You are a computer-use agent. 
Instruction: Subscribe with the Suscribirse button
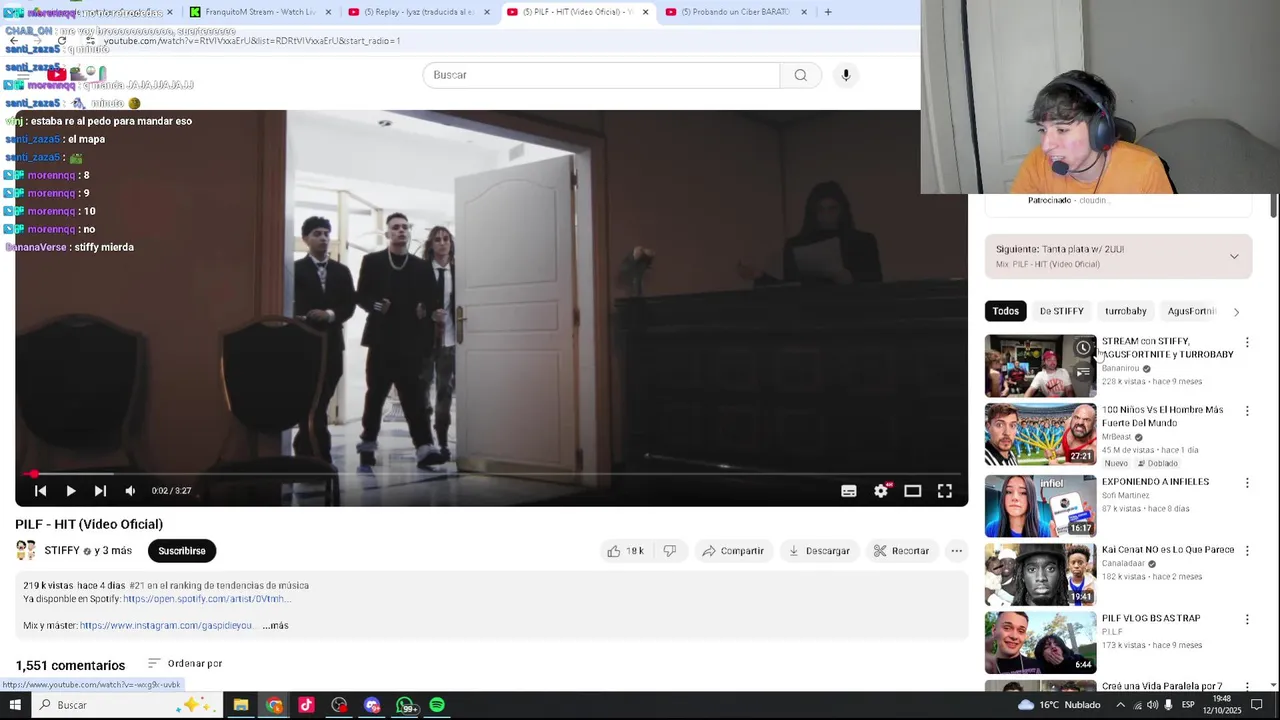coord(181,551)
